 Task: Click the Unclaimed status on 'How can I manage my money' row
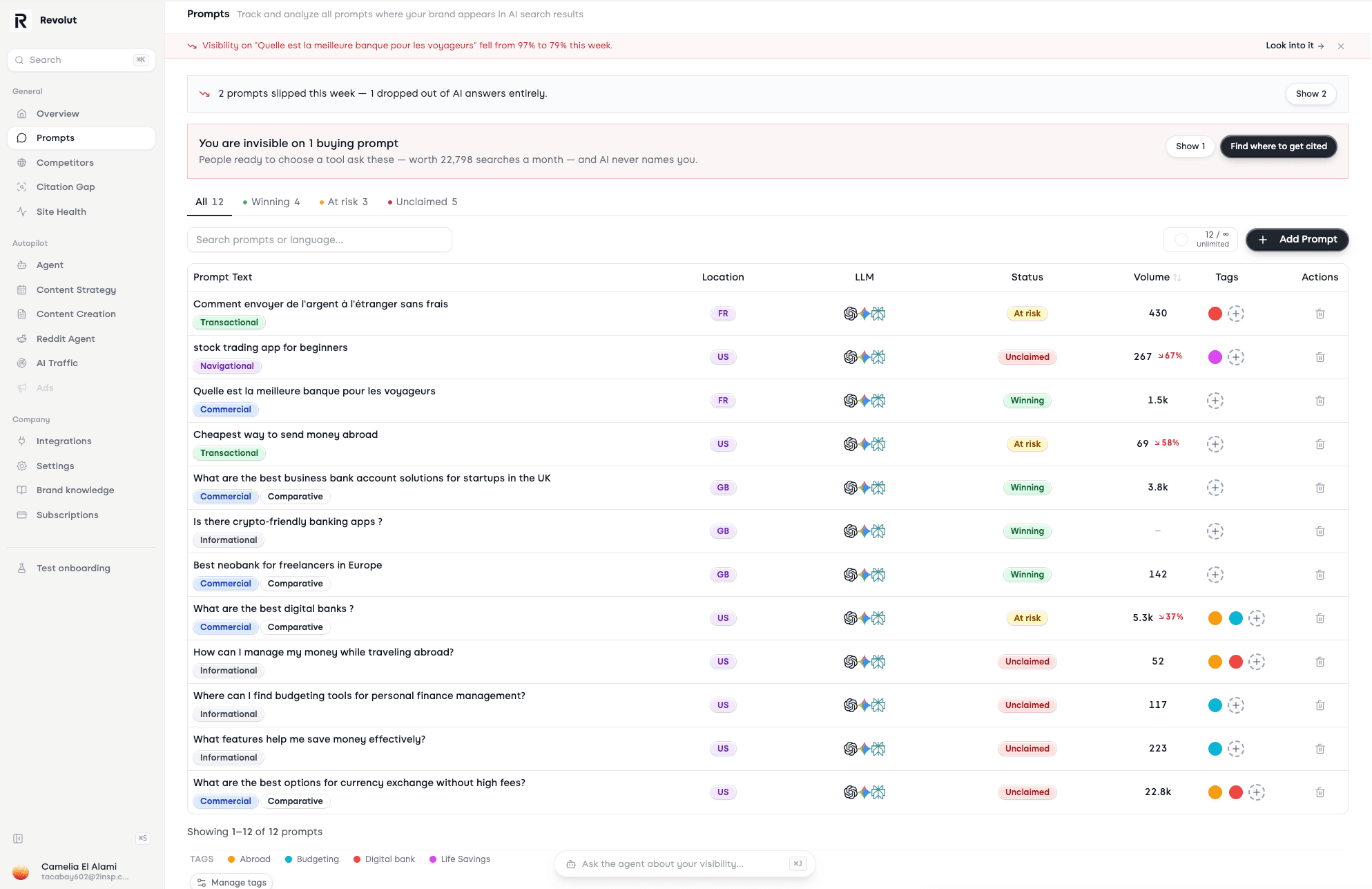coord(1027,662)
